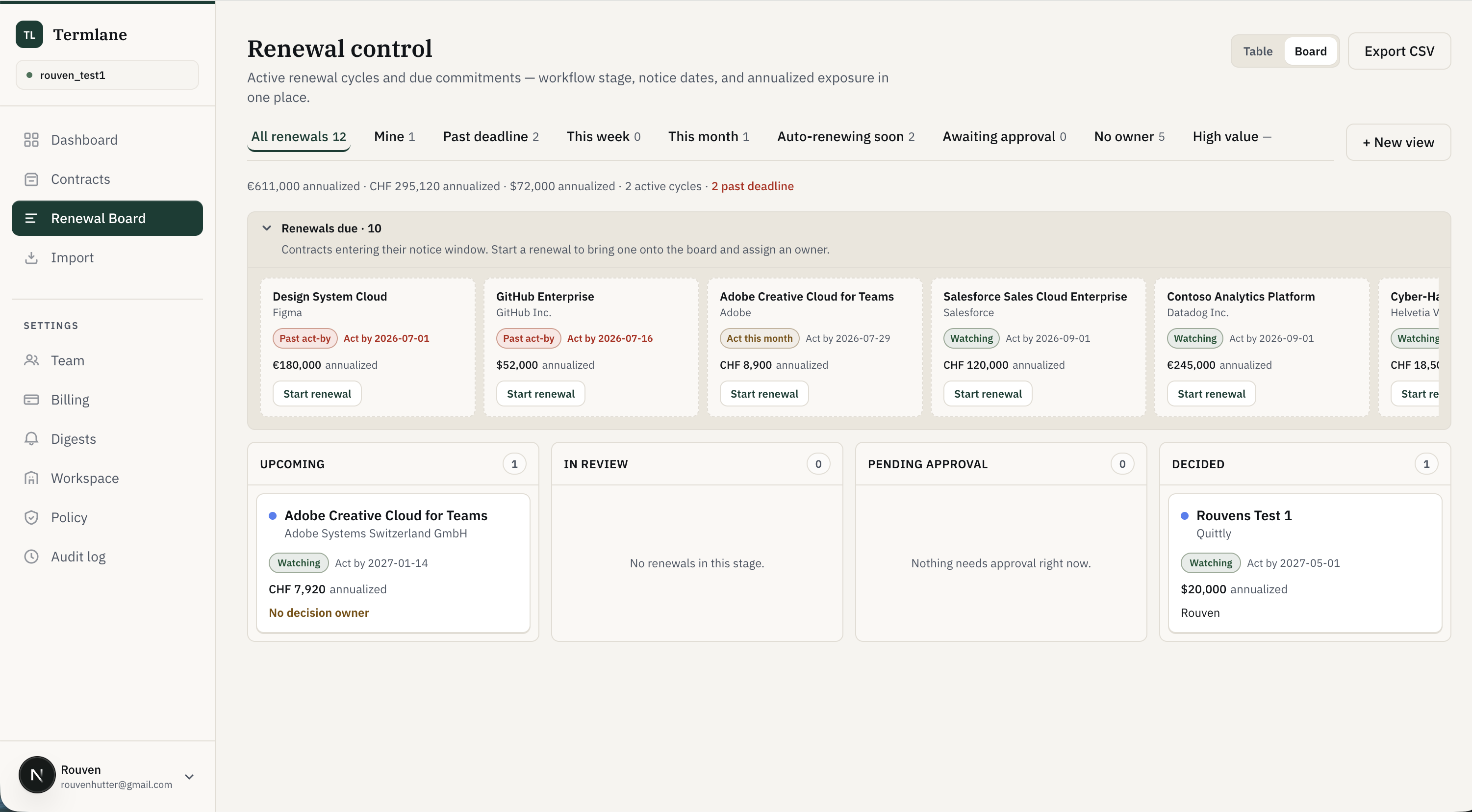Click blue dot on Rouvens Test 1 card
The height and width of the screenshot is (812, 1472).
tap(1185, 516)
